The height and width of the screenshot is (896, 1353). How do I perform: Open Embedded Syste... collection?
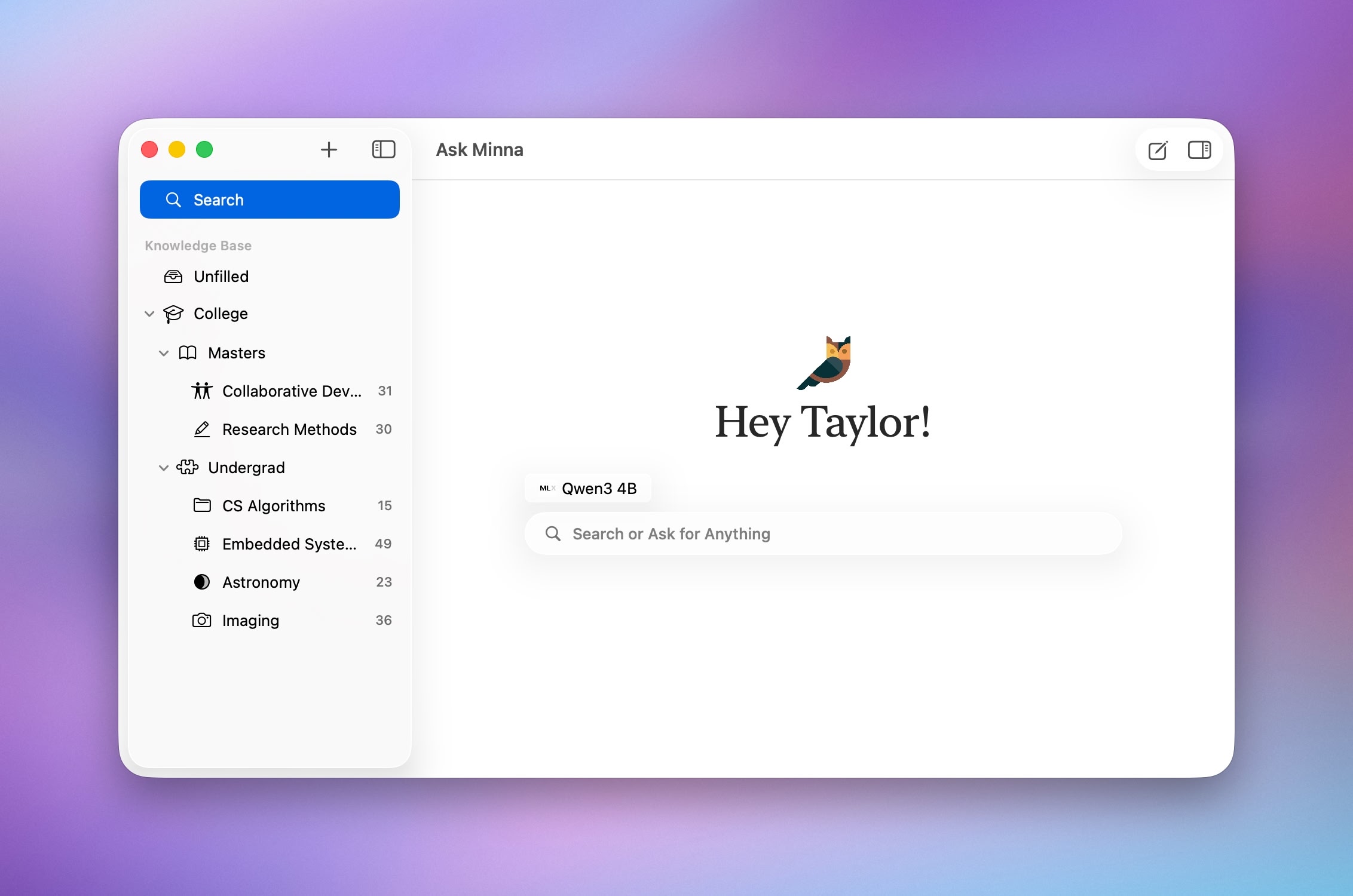click(270, 544)
